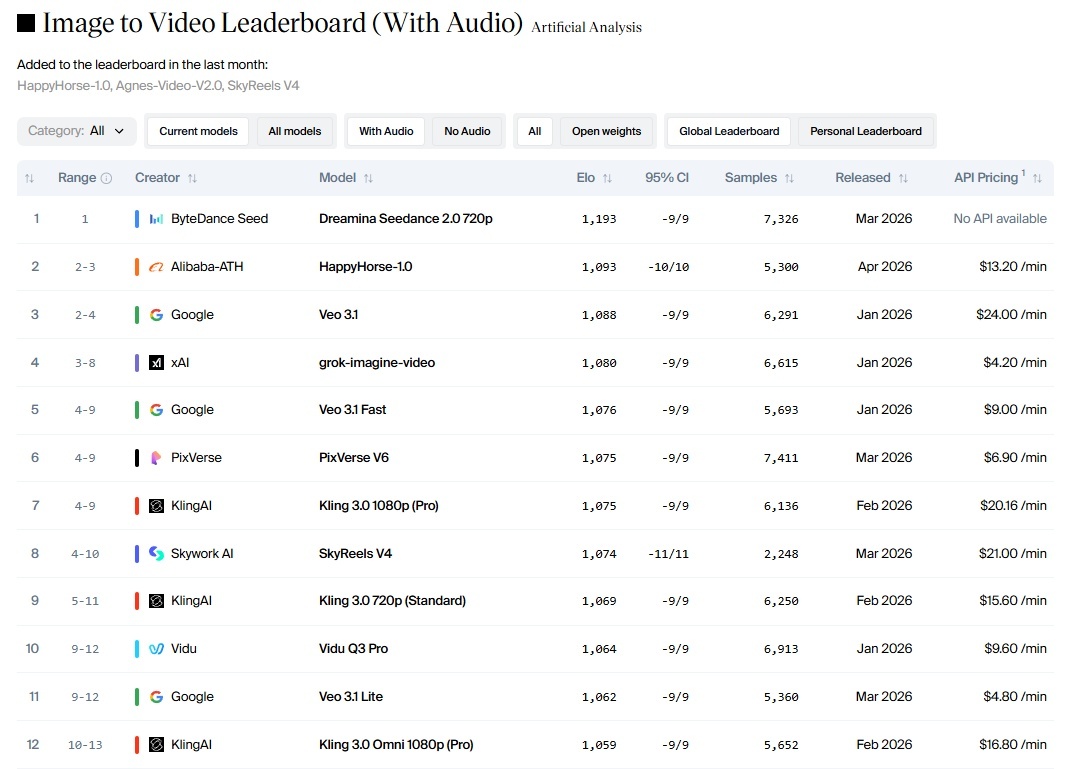Select the Kling 3.0 Omni 1080p (Pro) model
This screenshot has width=1070, height=769.
396,744
